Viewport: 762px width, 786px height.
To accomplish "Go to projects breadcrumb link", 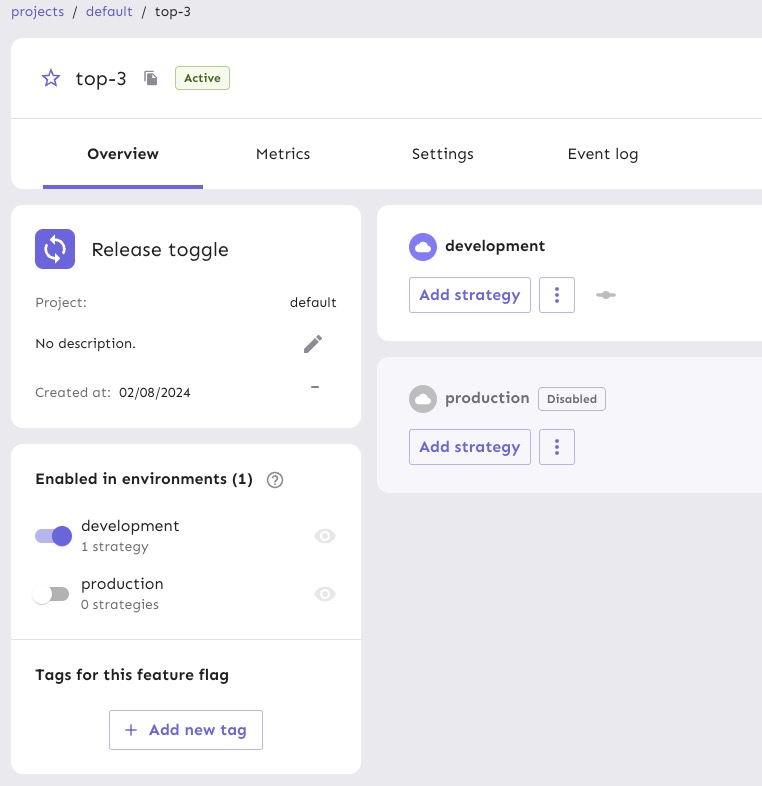I will coord(37,12).
